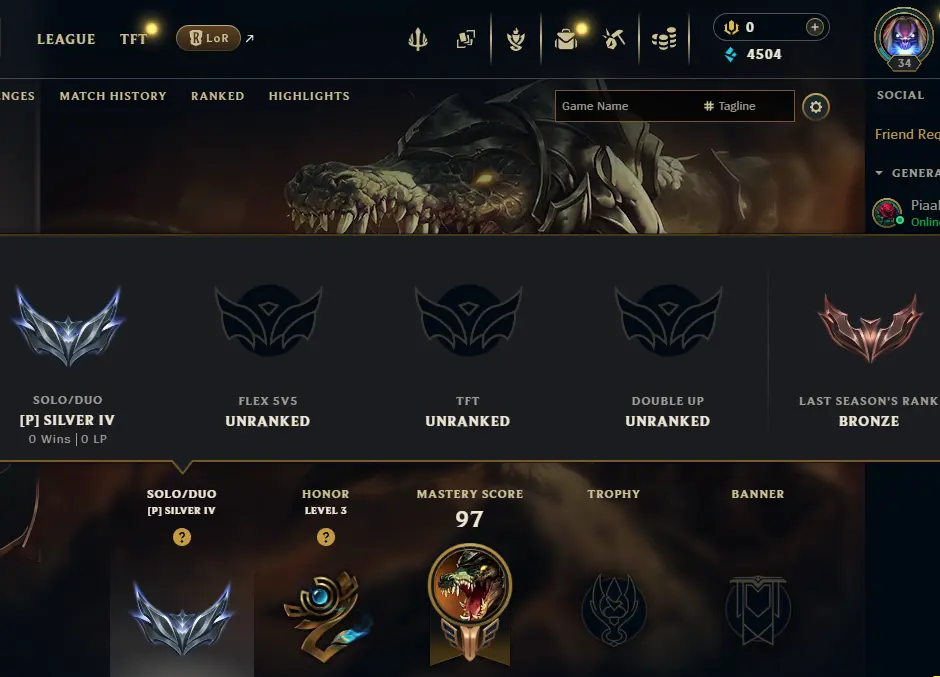Switch to the TFT tab

[133, 40]
